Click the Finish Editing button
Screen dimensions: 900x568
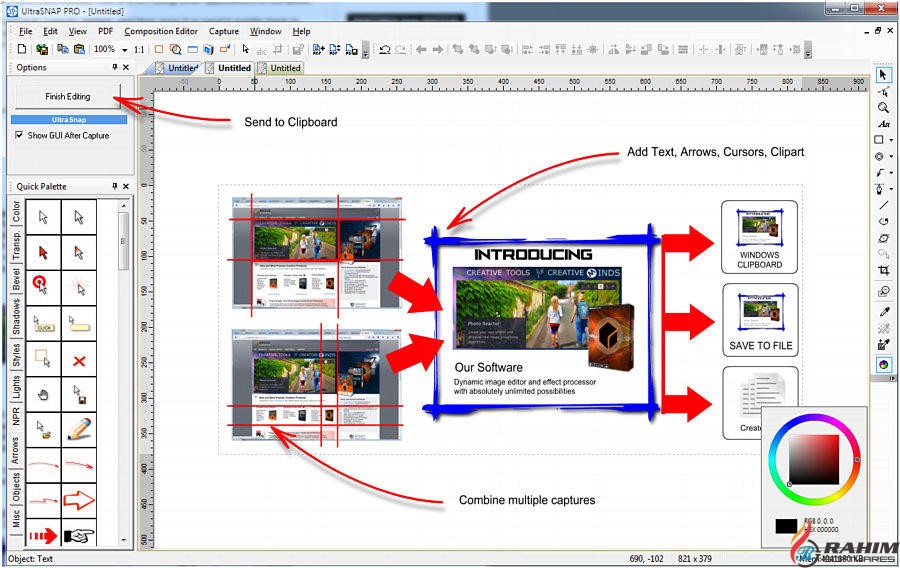coord(68,96)
